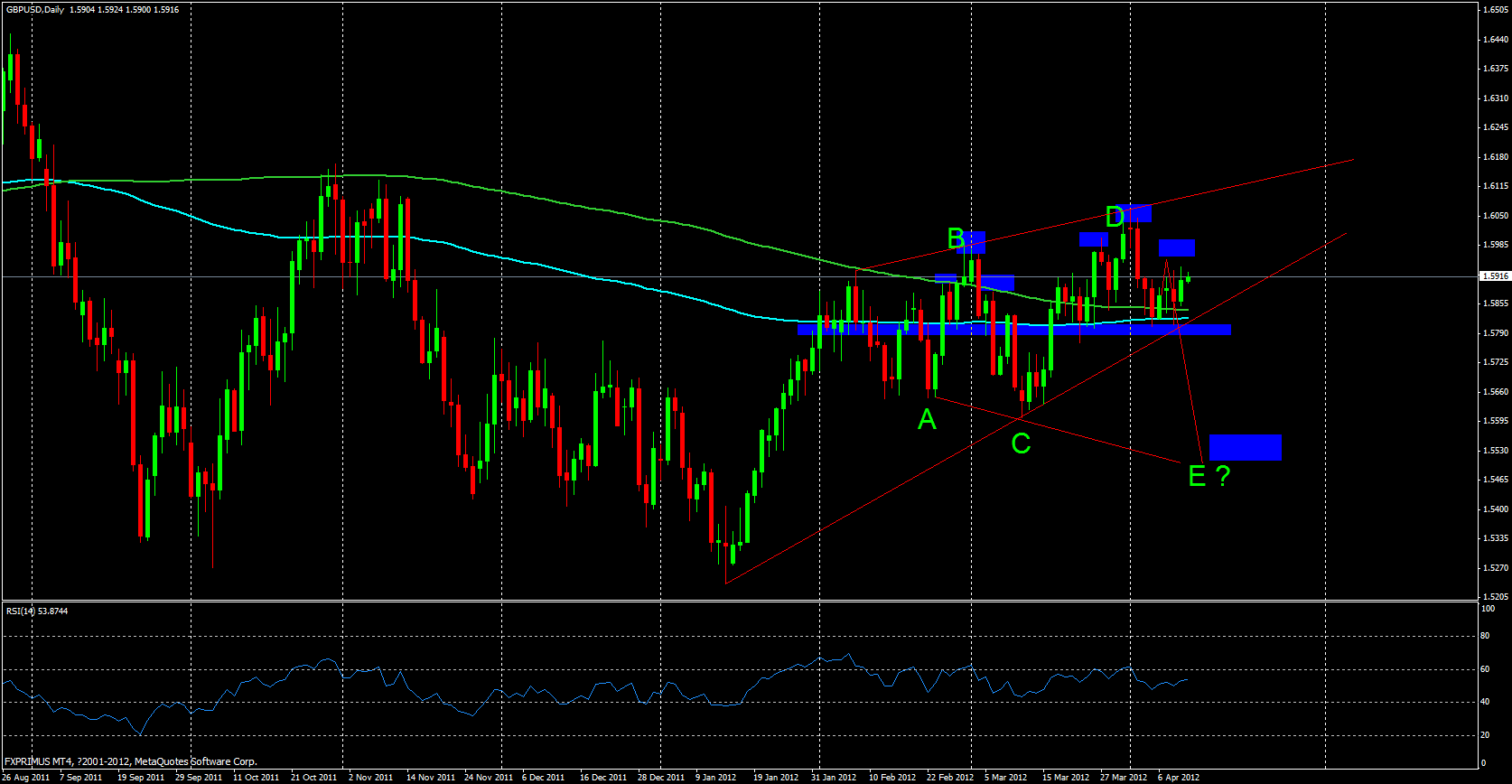Image resolution: width=1512 pixels, height=784 pixels.
Task: Click the 1.6440 price axis label
Action: 1495,40
